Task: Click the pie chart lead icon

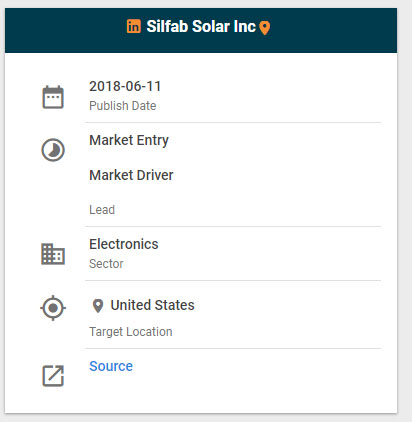Action: (x=53, y=150)
